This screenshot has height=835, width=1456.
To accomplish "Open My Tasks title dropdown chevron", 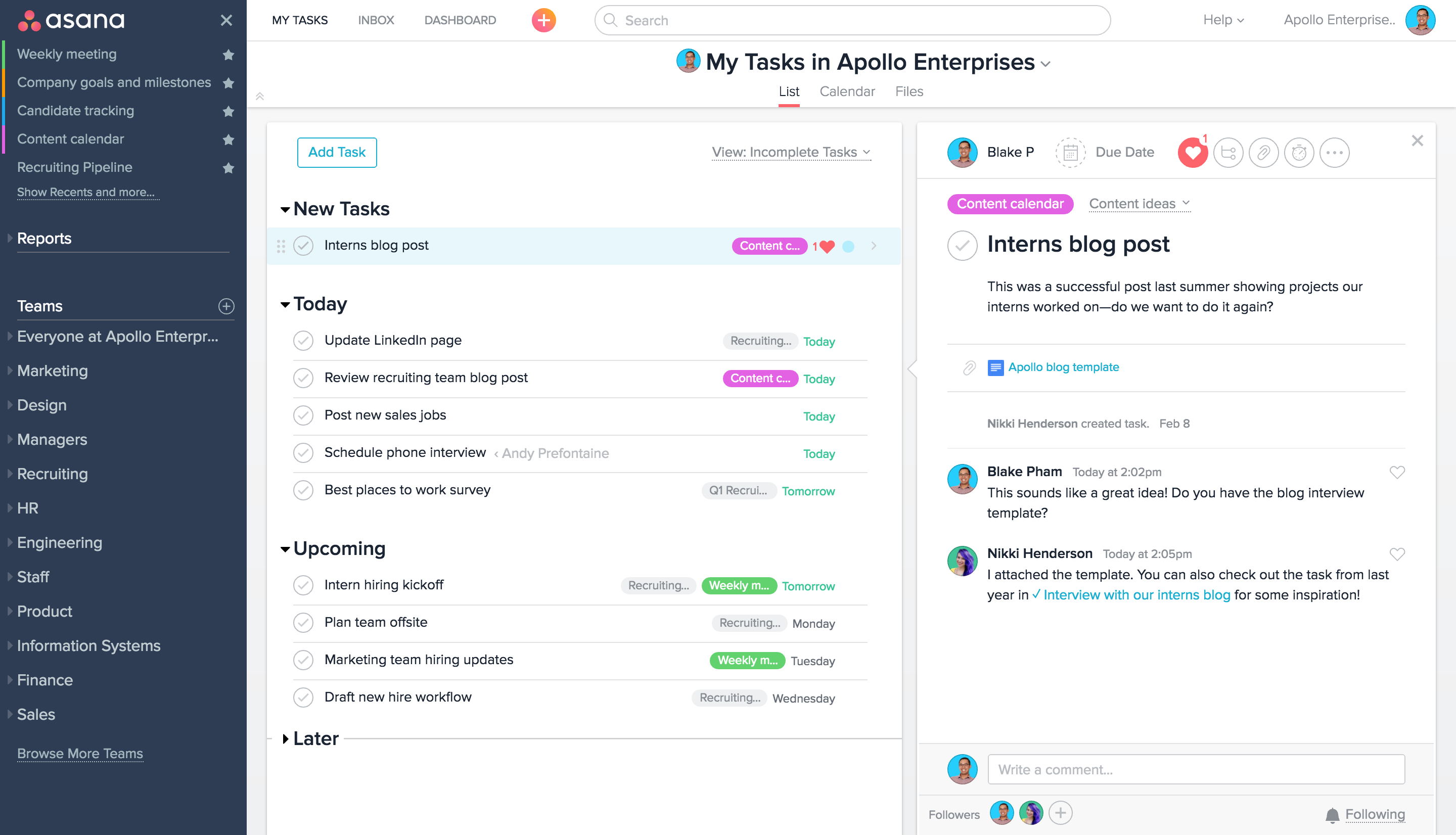I will tap(1045, 64).
